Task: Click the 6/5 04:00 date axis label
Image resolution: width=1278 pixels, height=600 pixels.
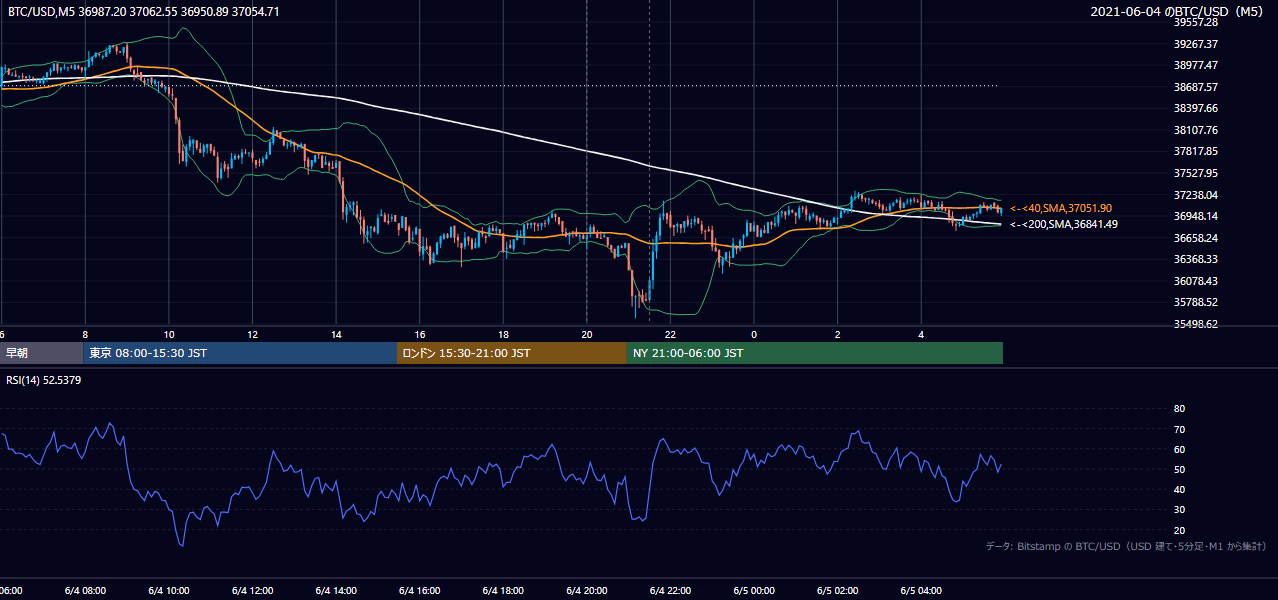Action: pyautogui.click(x=921, y=591)
